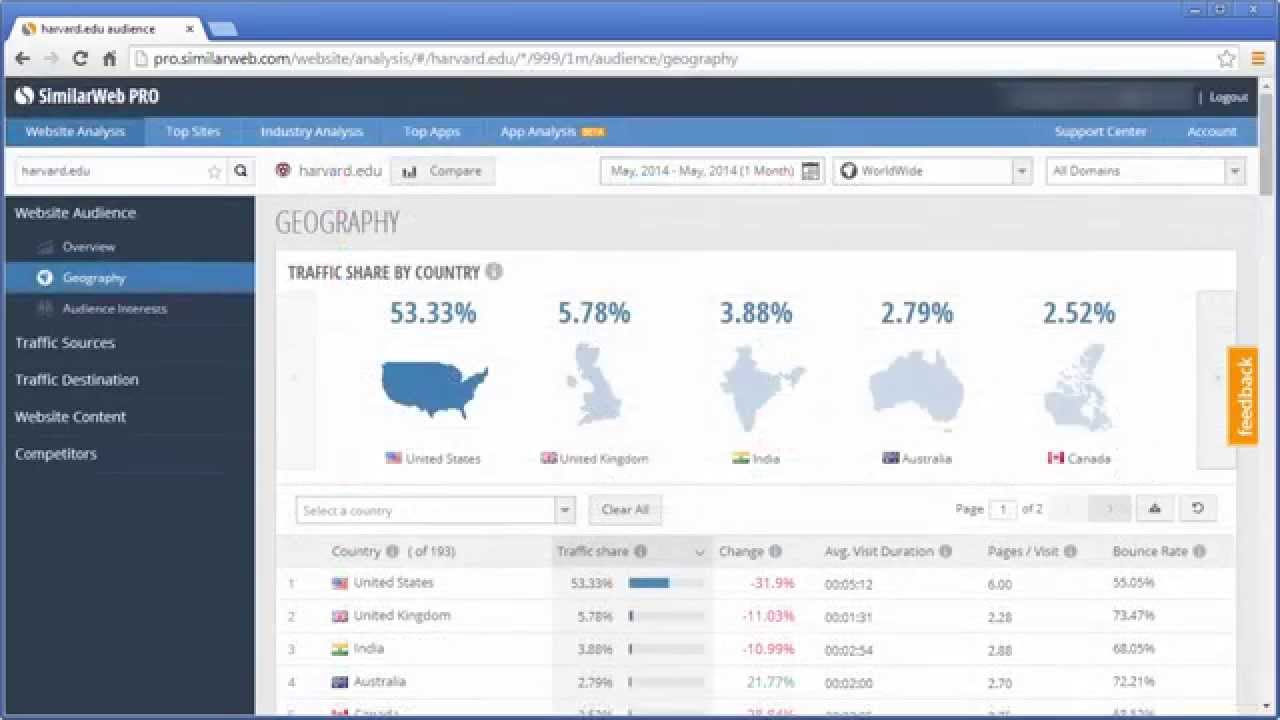Expand Competitors sidebar section
This screenshot has height=720, width=1280.
(x=56, y=453)
